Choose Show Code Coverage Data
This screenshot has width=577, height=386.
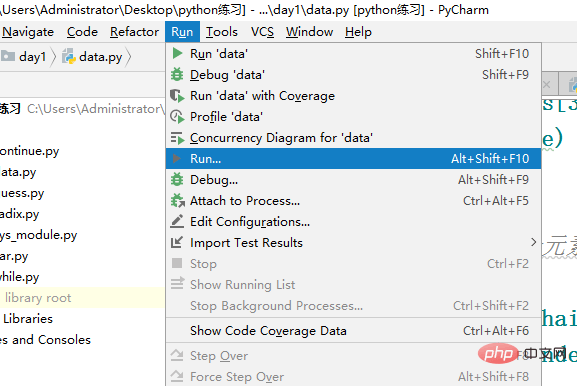click(x=353, y=331)
